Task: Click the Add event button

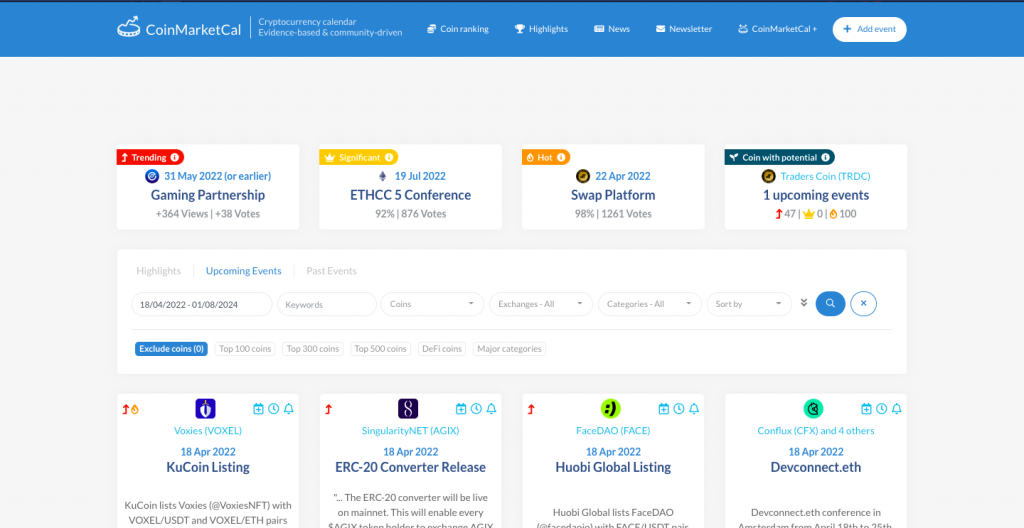Action: click(x=869, y=29)
